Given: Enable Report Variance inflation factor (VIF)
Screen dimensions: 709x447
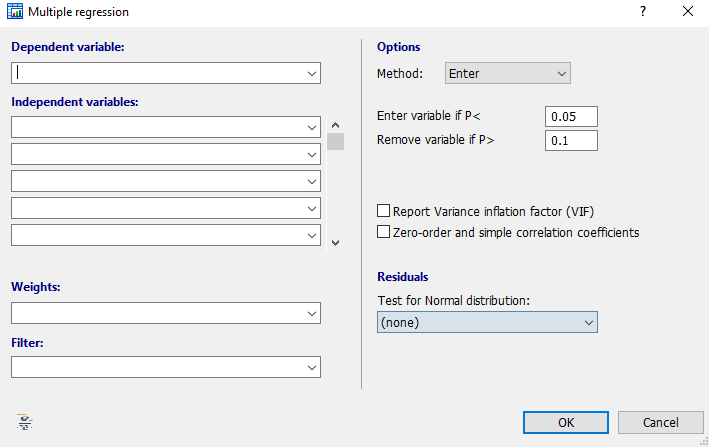Looking at the screenshot, I should pyautogui.click(x=383, y=211).
